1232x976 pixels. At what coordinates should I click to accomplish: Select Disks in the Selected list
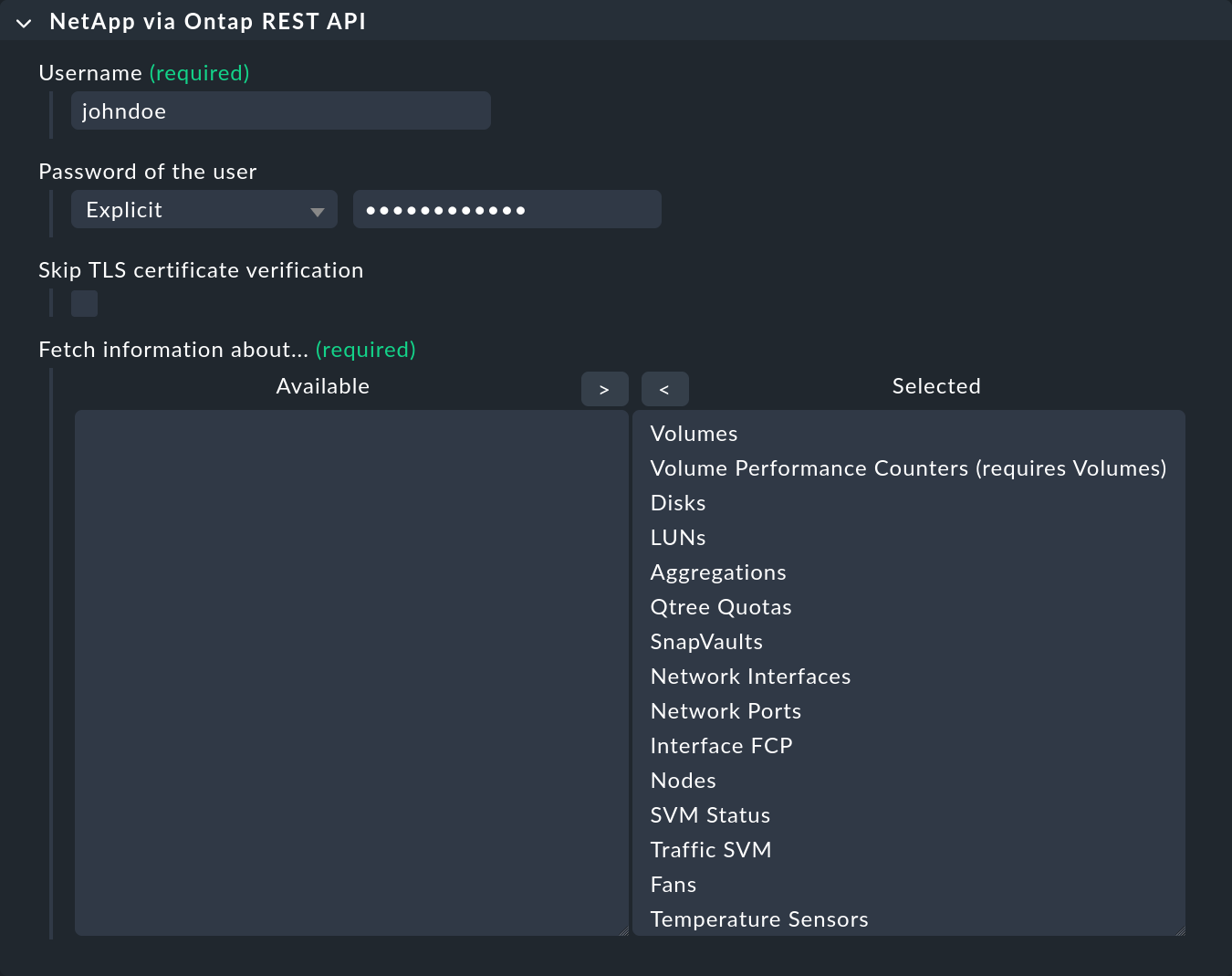click(x=678, y=503)
